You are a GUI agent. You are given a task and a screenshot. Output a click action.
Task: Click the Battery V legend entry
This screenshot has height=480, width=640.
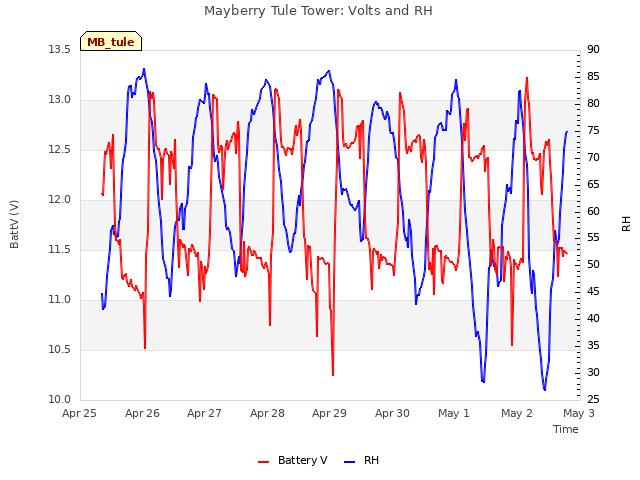coord(292,460)
